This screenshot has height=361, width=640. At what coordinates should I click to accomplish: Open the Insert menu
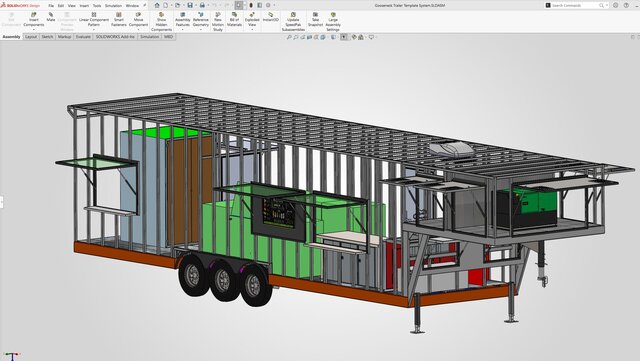click(x=84, y=6)
